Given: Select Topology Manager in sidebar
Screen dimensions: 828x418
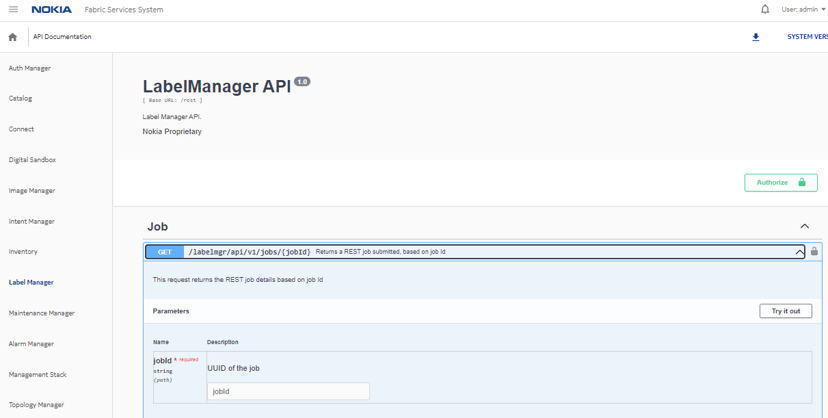Looking at the screenshot, I should coord(36,405).
